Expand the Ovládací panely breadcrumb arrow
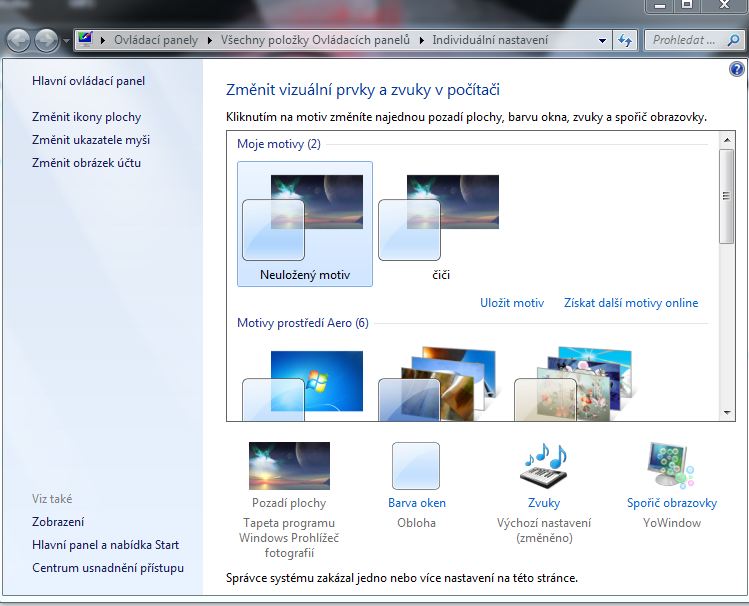Image resolution: width=749 pixels, height=606 pixels. click(x=210, y=41)
